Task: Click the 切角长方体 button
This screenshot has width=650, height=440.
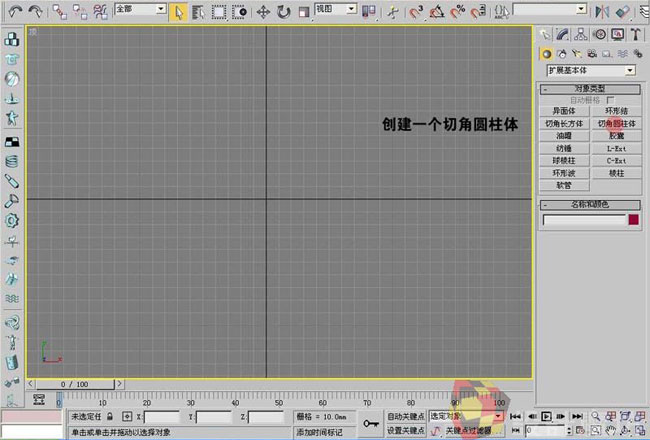Action: [564, 124]
